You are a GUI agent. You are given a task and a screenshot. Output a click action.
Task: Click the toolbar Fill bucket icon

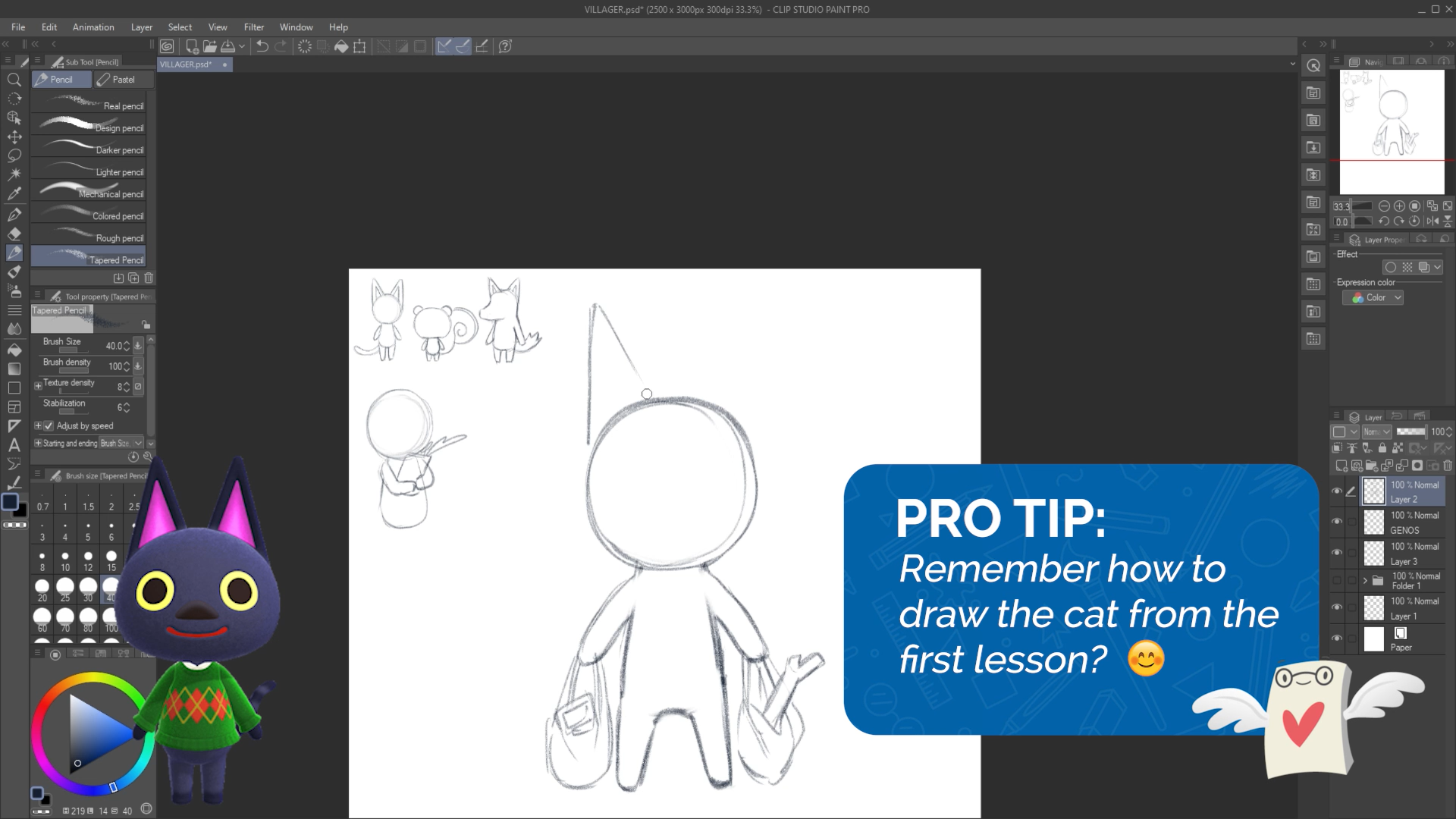click(x=341, y=46)
